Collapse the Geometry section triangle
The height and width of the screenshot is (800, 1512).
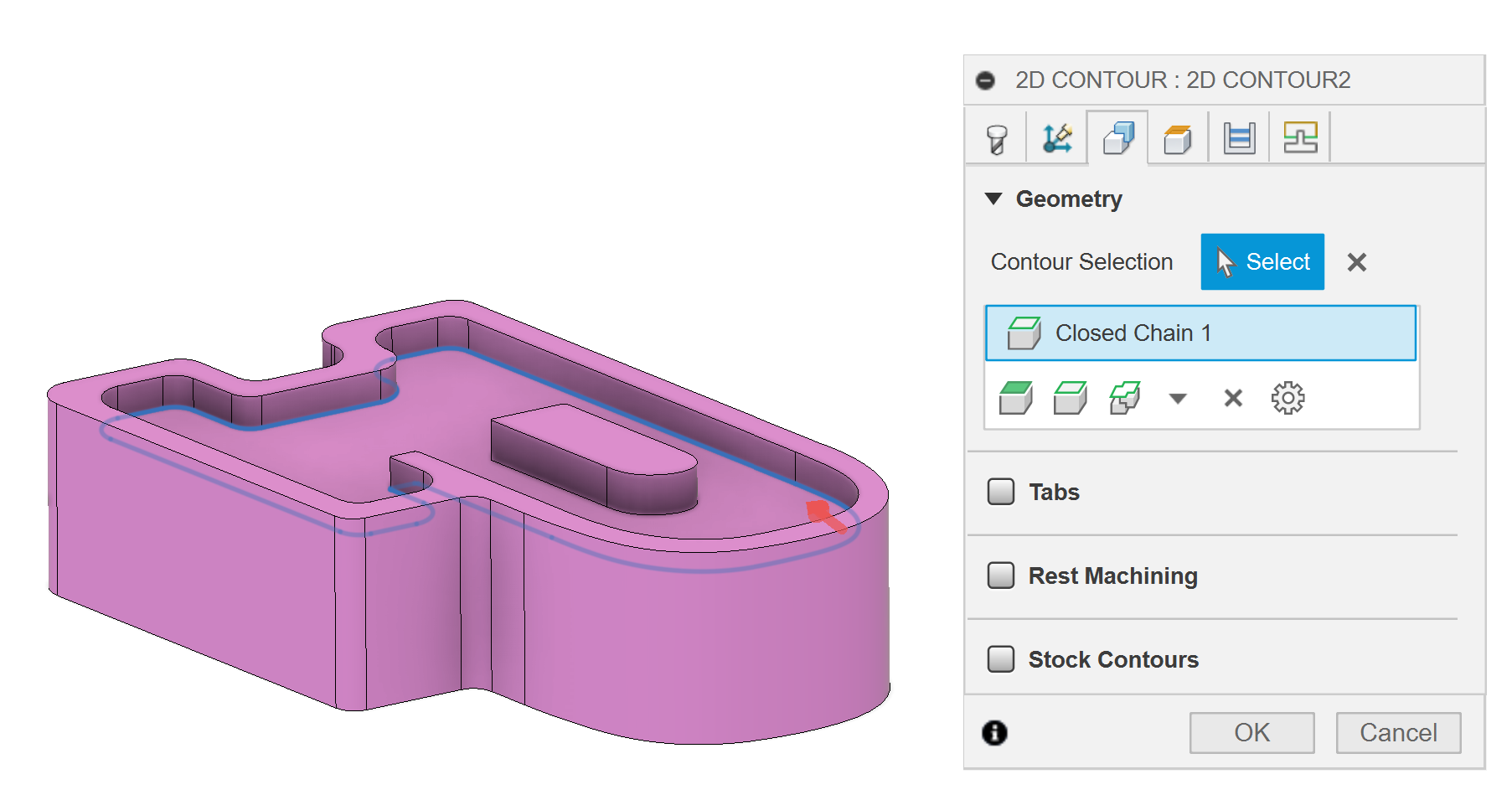click(993, 199)
